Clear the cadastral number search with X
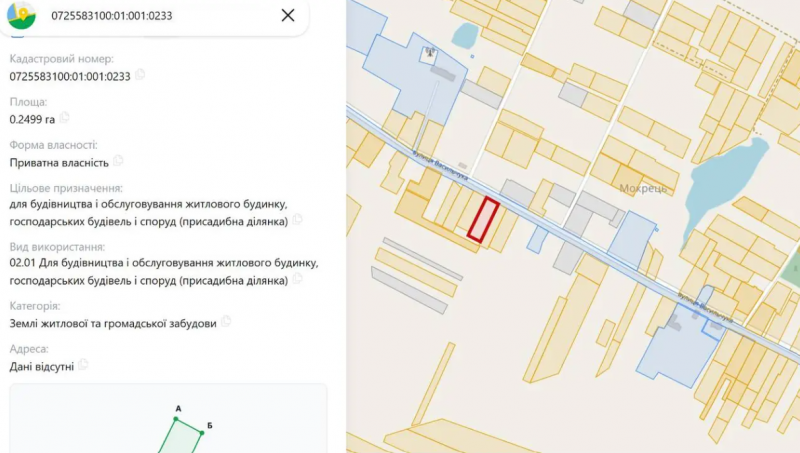Viewport: 800px width, 453px height. point(288,15)
